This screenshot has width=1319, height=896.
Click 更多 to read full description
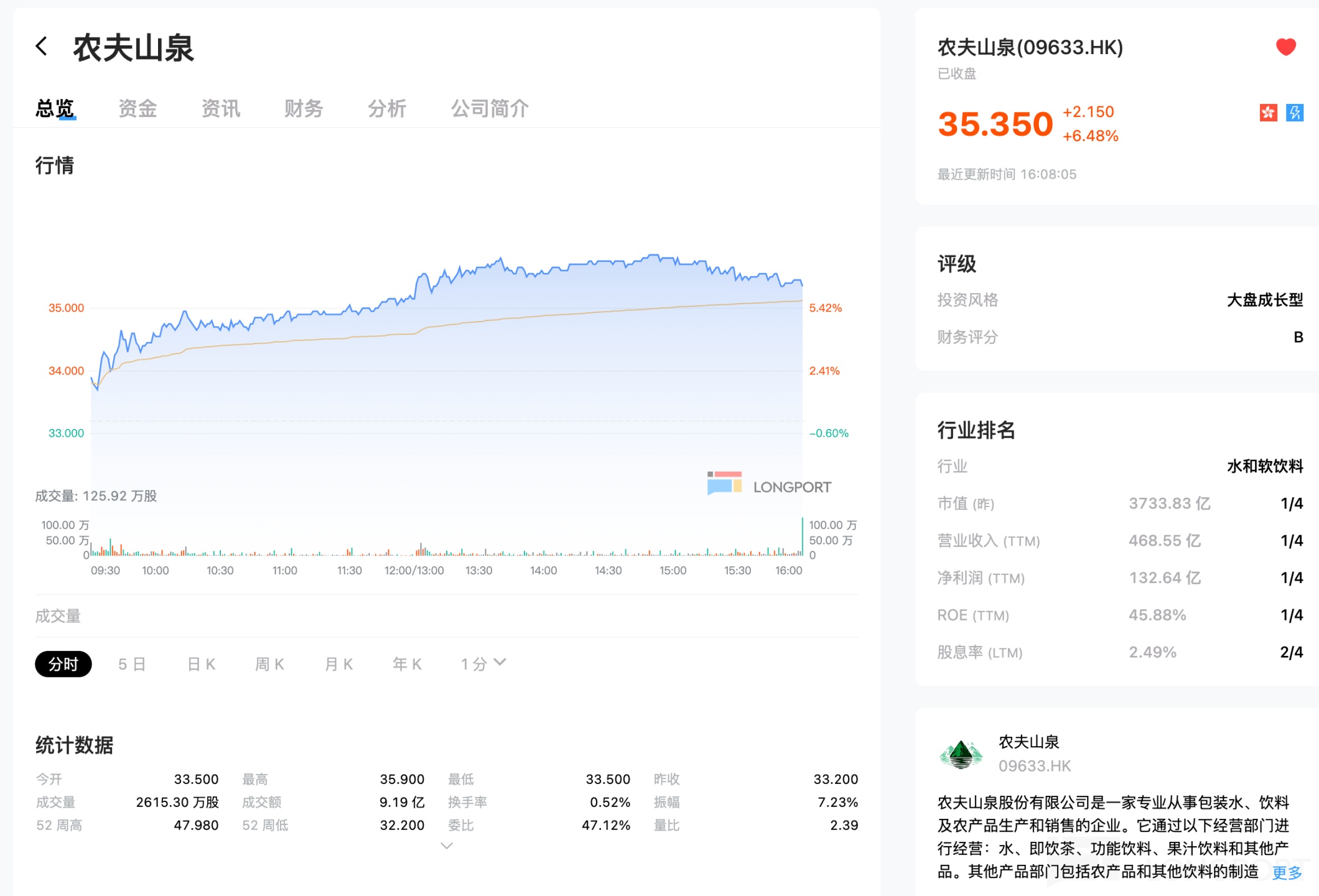(x=1287, y=872)
